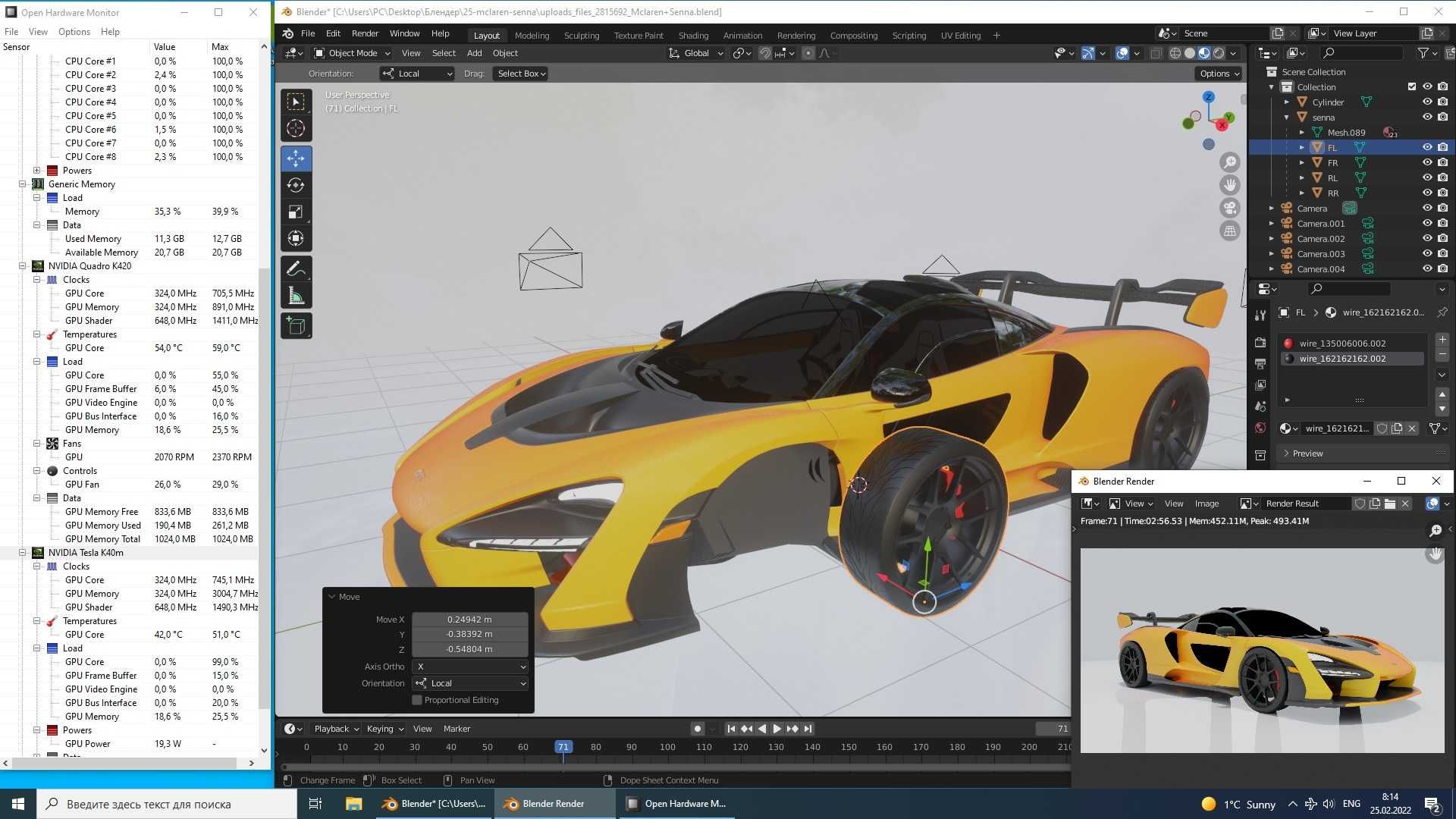Click the viewport zoom magnifier icon
This screenshot has width=1456, height=819.
tap(1230, 162)
